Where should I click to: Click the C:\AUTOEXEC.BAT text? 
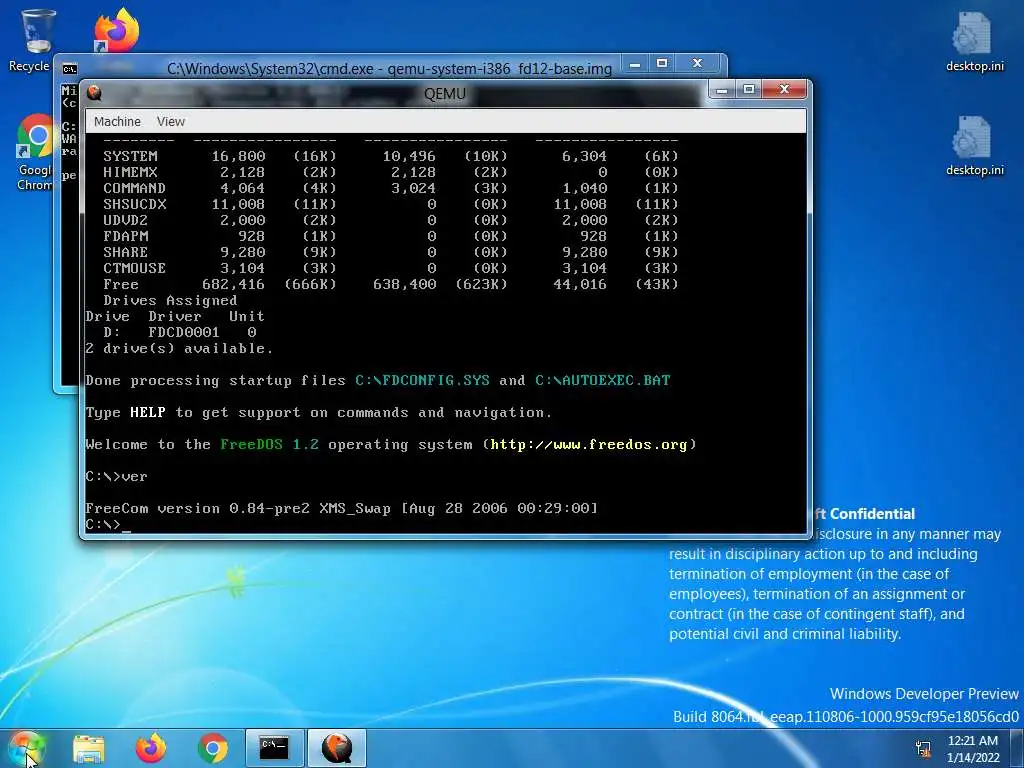(x=603, y=381)
